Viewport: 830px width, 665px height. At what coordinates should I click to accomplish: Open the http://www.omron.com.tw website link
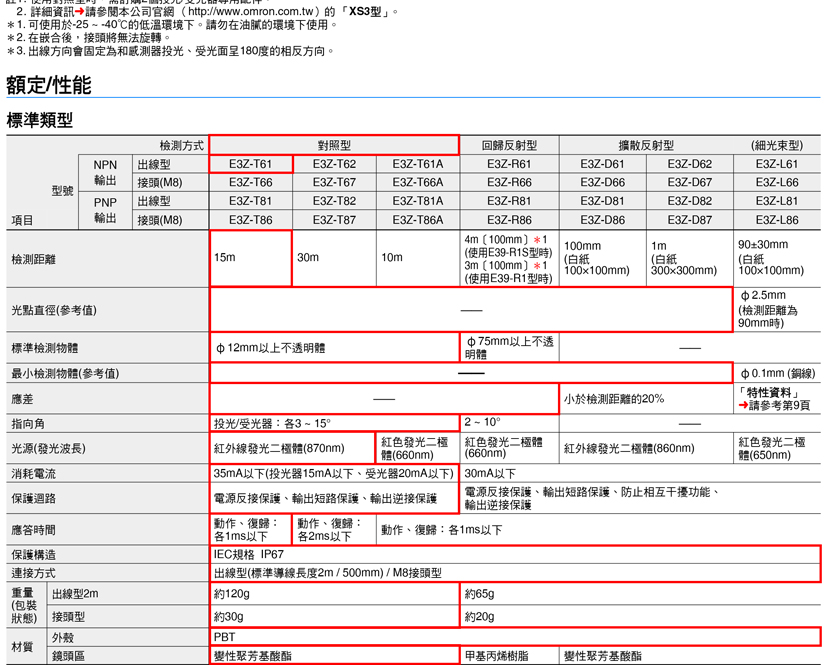click(x=252, y=12)
